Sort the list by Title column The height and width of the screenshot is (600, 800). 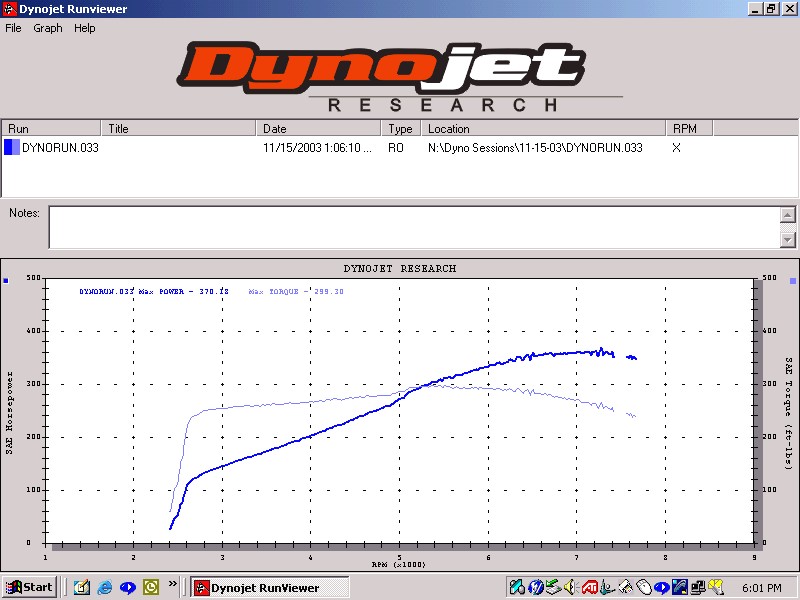[179, 129]
